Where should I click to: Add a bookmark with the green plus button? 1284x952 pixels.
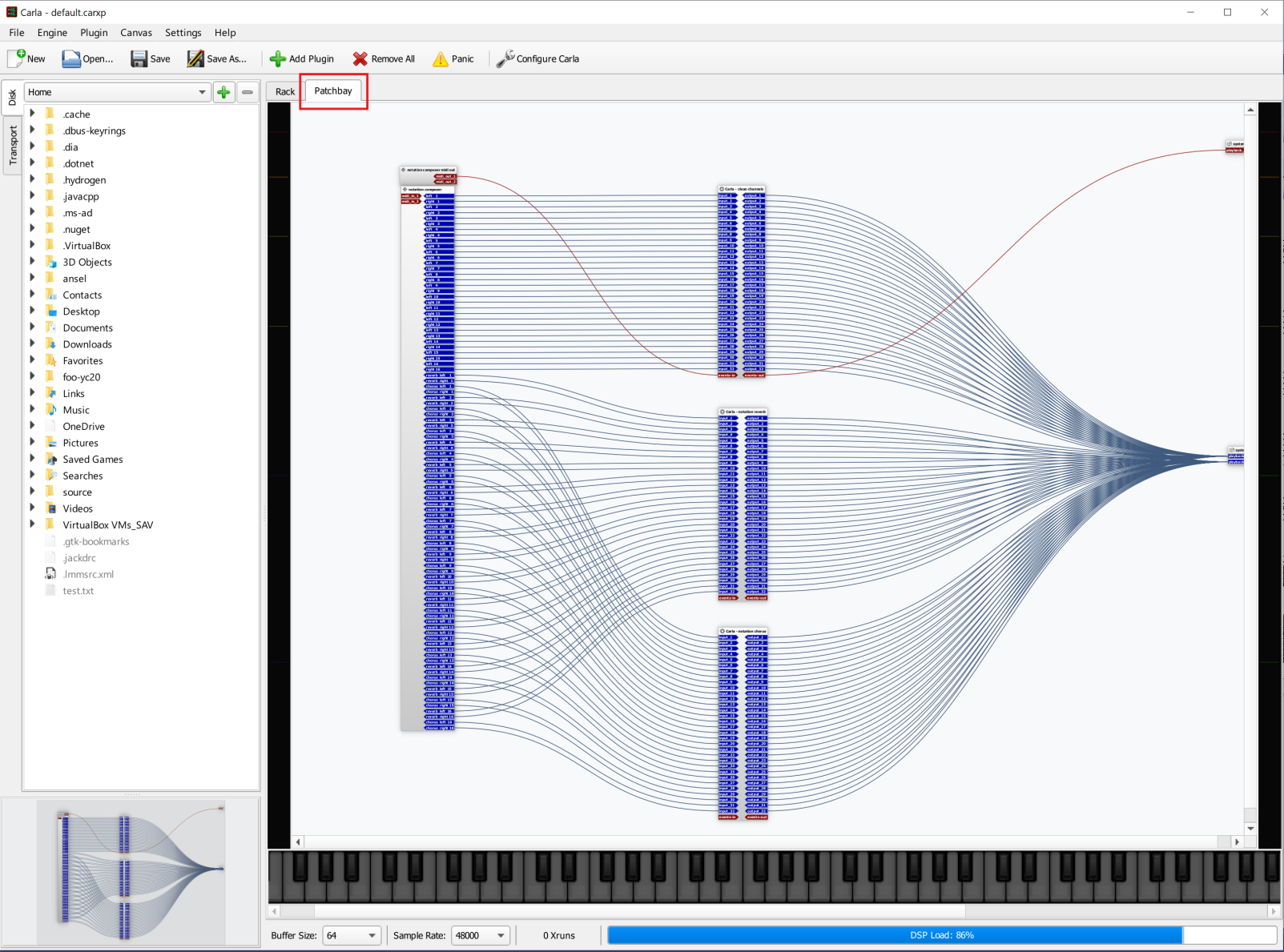click(223, 92)
